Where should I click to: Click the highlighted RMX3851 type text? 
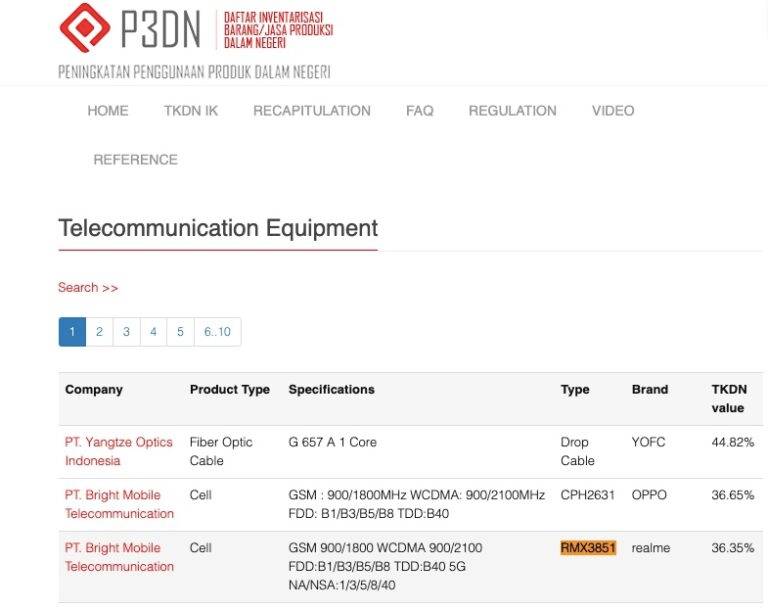click(x=588, y=548)
